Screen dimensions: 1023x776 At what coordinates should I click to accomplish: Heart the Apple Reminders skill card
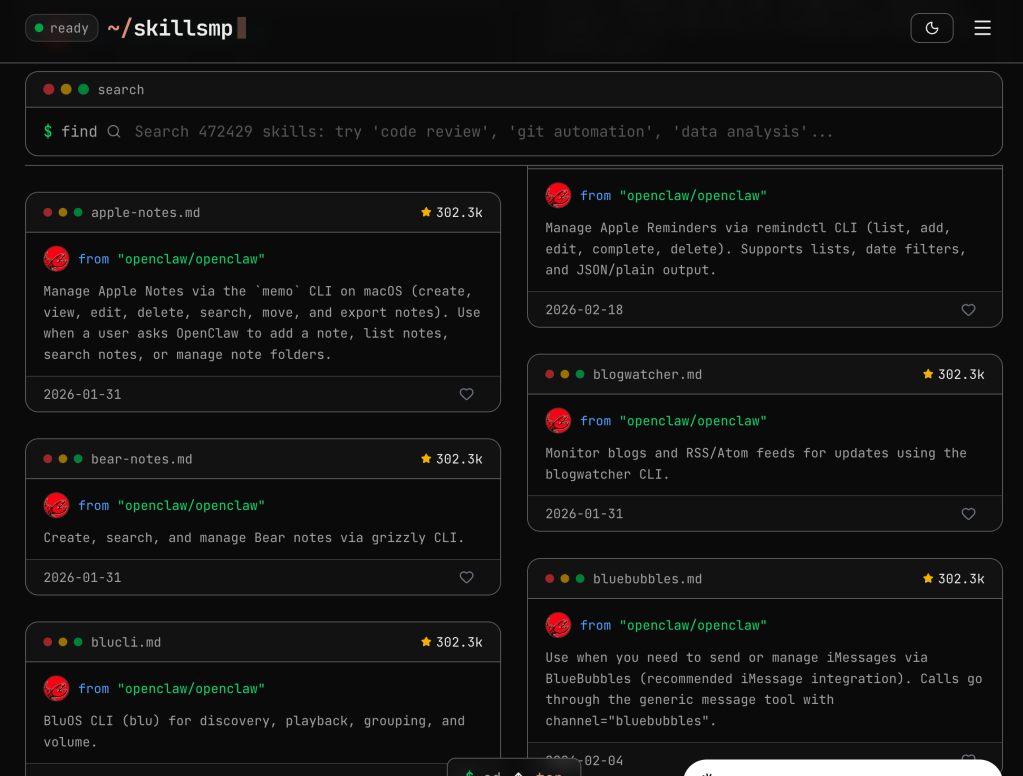[968, 310]
